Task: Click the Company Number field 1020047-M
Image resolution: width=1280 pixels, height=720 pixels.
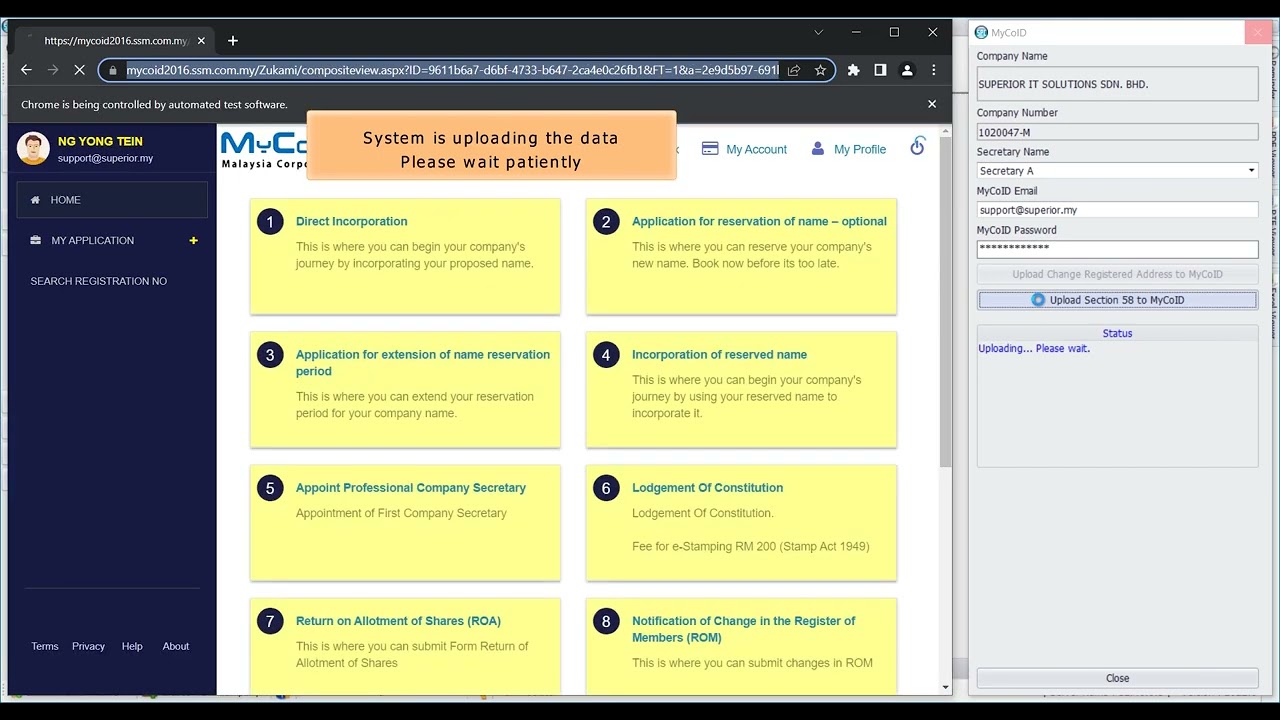Action: tap(1117, 132)
